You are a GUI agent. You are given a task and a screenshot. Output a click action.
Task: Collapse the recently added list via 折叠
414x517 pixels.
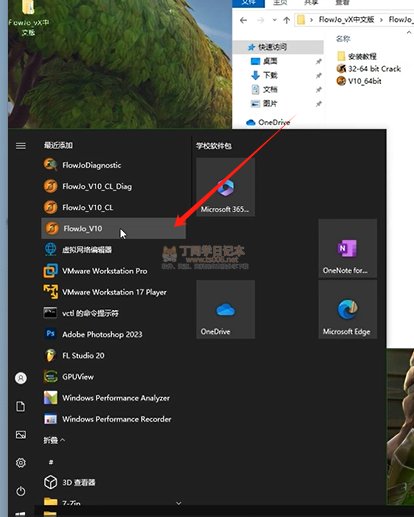54,440
